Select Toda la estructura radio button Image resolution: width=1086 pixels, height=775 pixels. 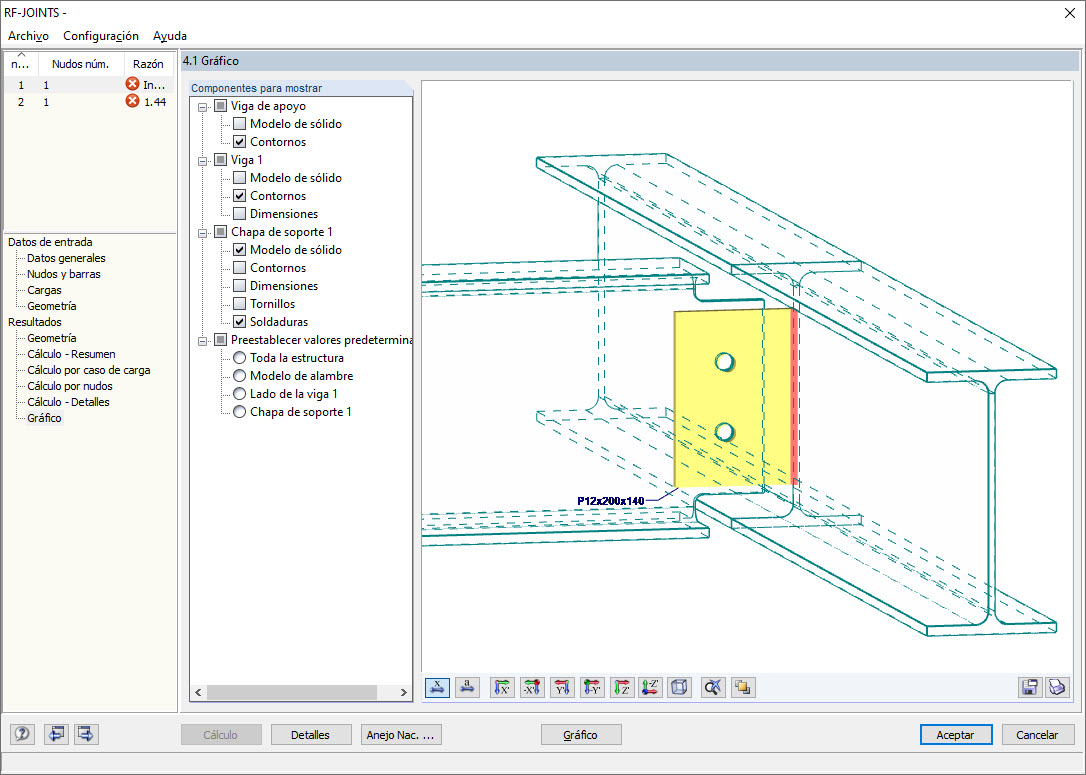pos(239,358)
